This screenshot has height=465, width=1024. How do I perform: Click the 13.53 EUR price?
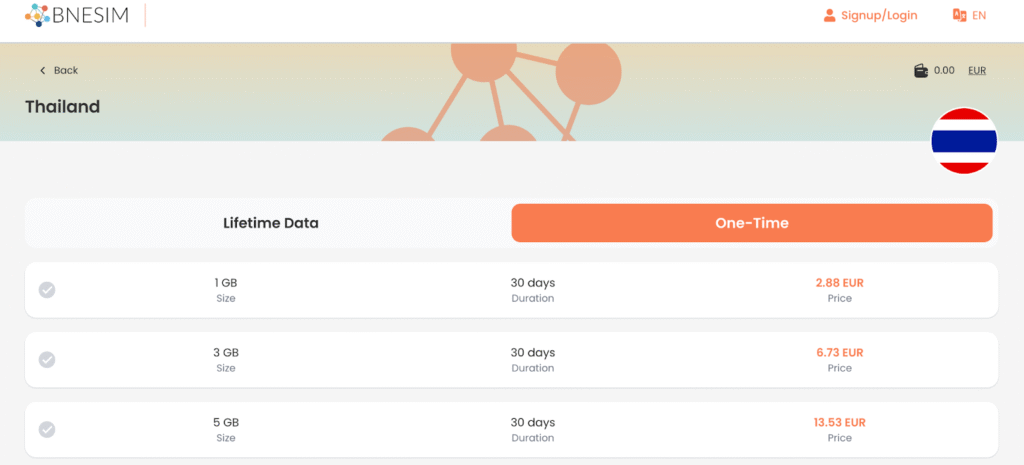tap(839, 423)
